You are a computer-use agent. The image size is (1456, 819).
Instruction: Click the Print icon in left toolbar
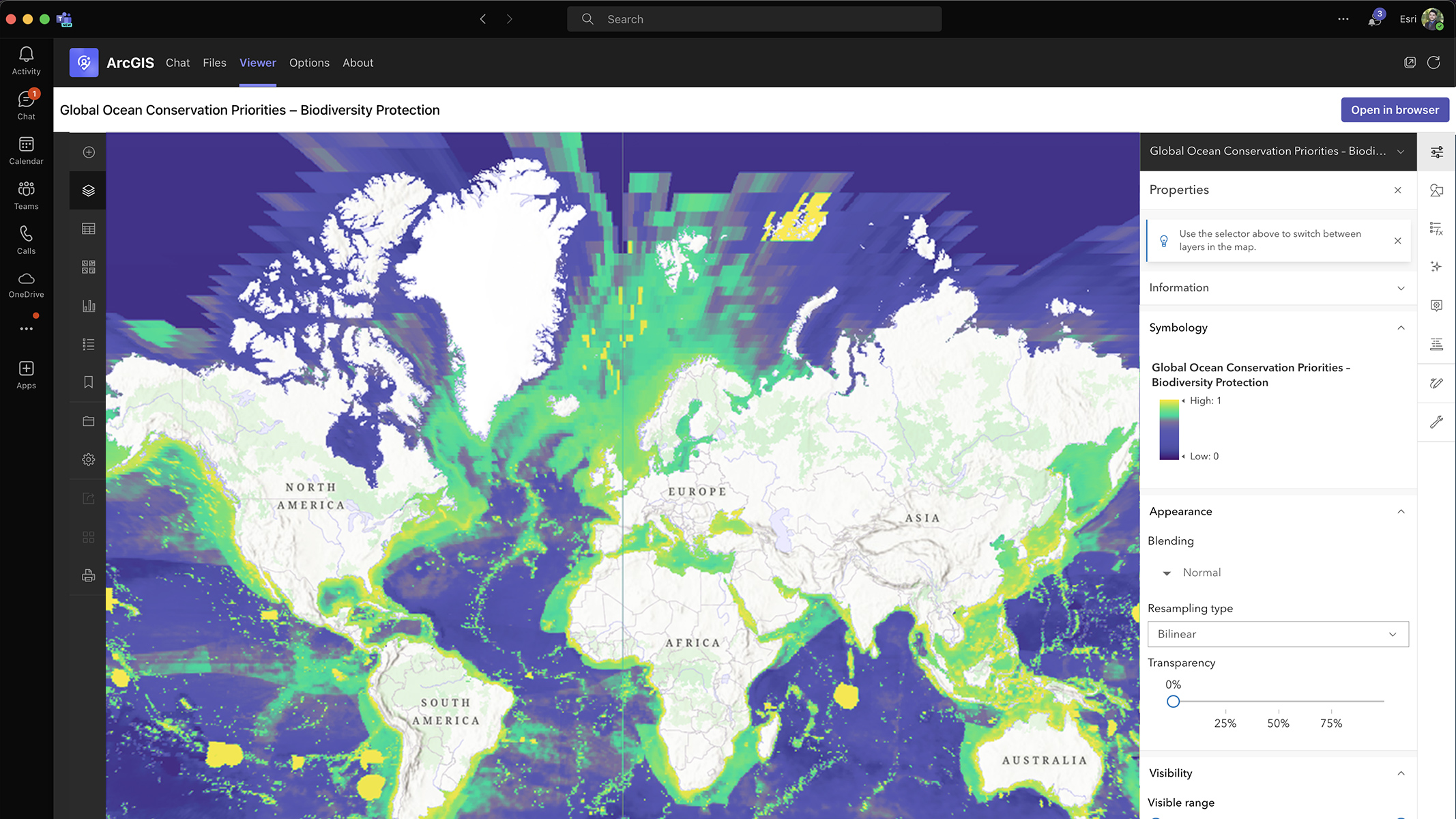(89, 575)
